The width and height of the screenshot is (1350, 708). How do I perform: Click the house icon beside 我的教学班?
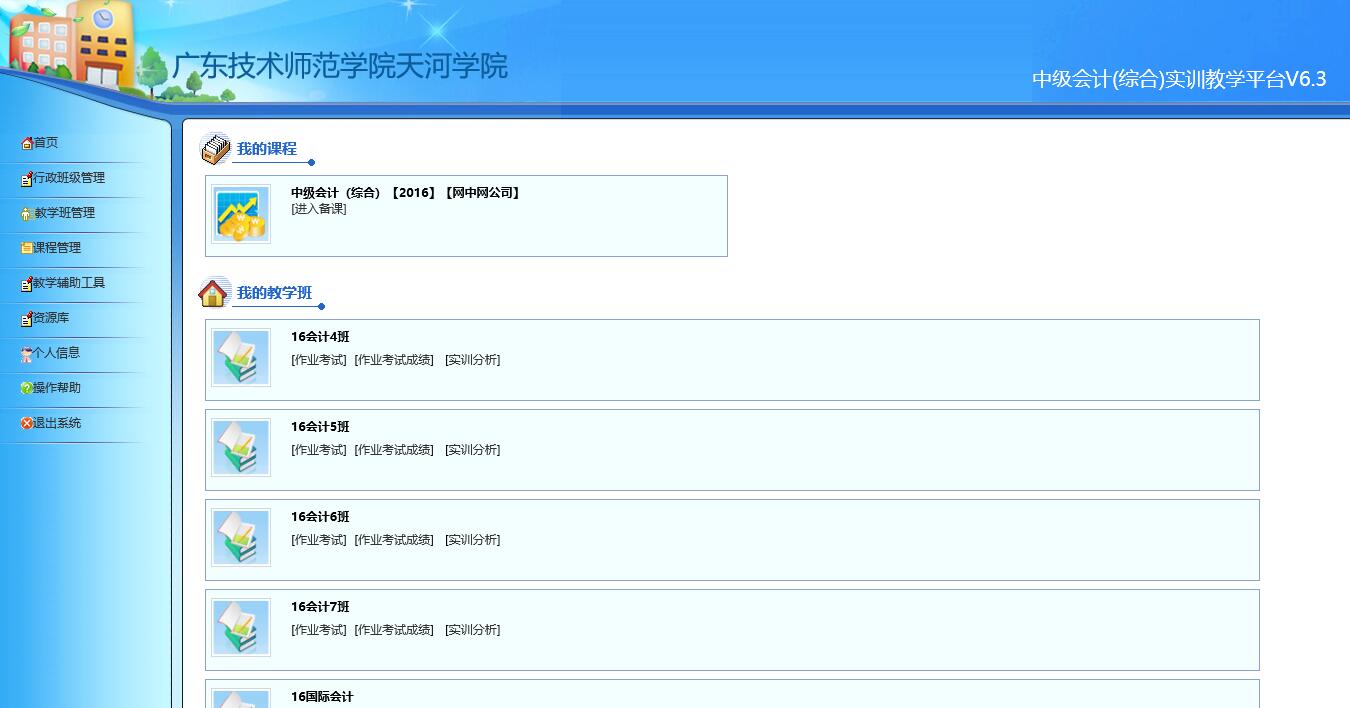pos(213,293)
